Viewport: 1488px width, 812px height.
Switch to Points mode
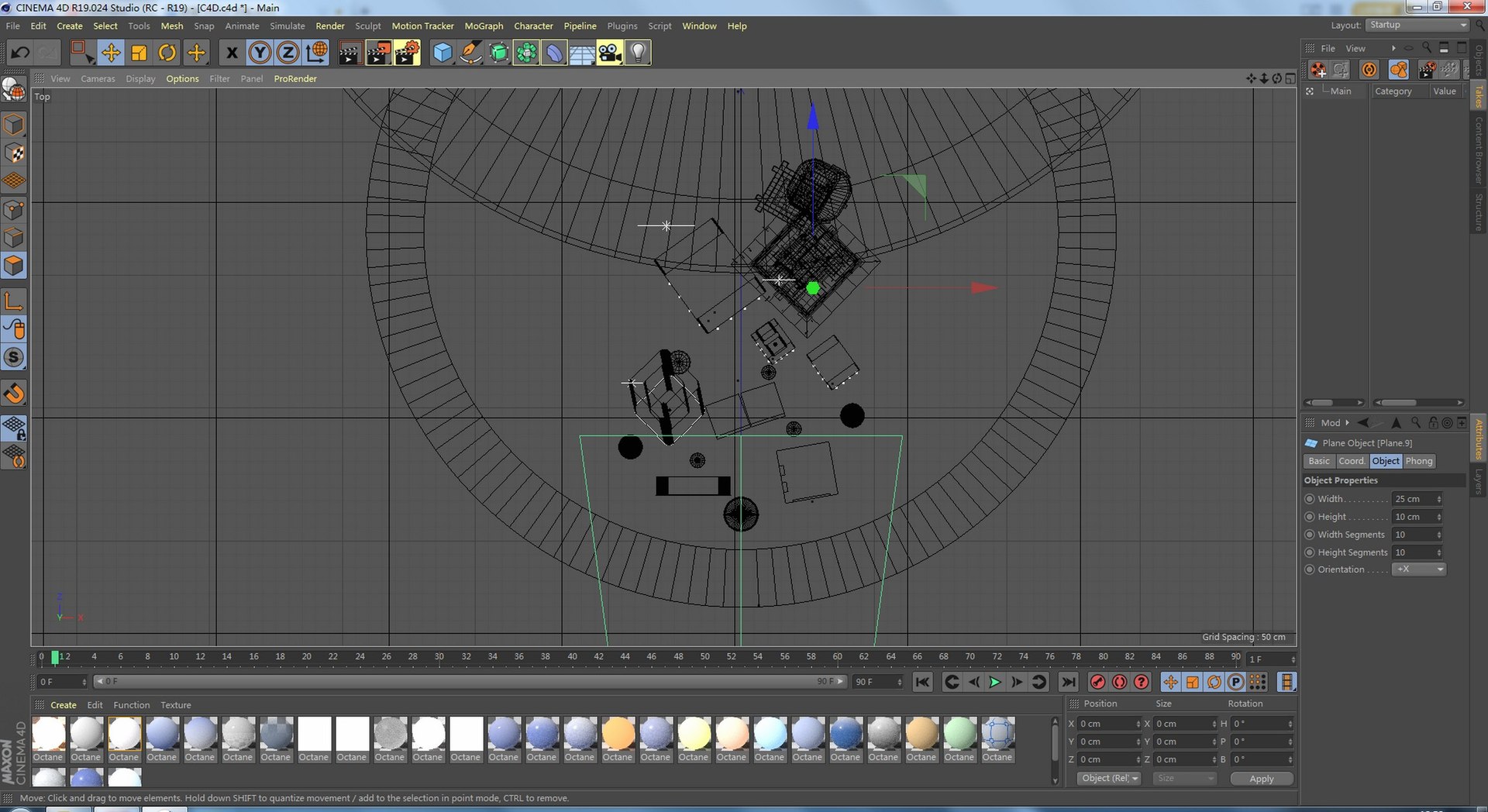pos(14,210)
